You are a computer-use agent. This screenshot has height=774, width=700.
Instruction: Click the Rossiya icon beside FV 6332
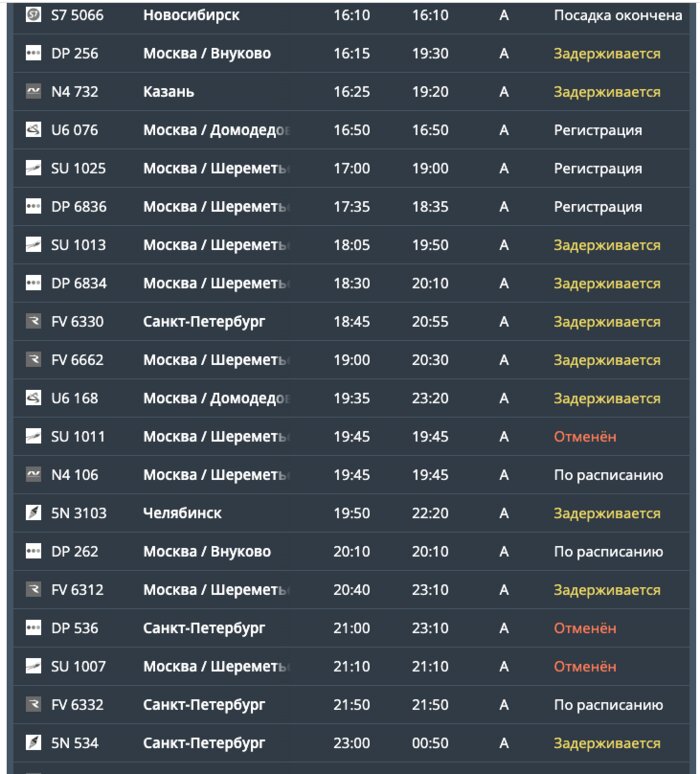tap(33, 704)
